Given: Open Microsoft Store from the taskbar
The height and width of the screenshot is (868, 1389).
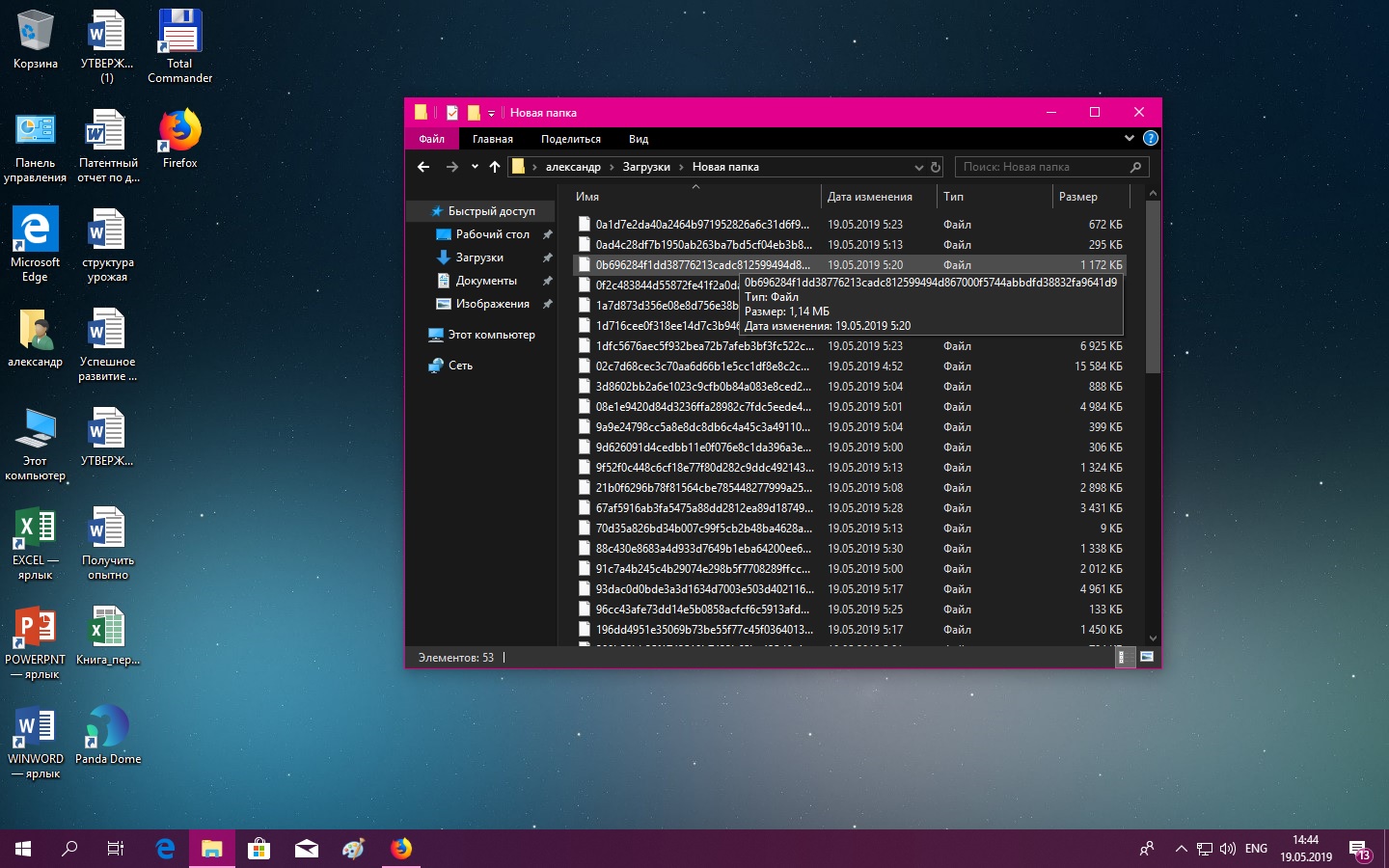Looking at the screenshot, I should click(x=259, y=849).
